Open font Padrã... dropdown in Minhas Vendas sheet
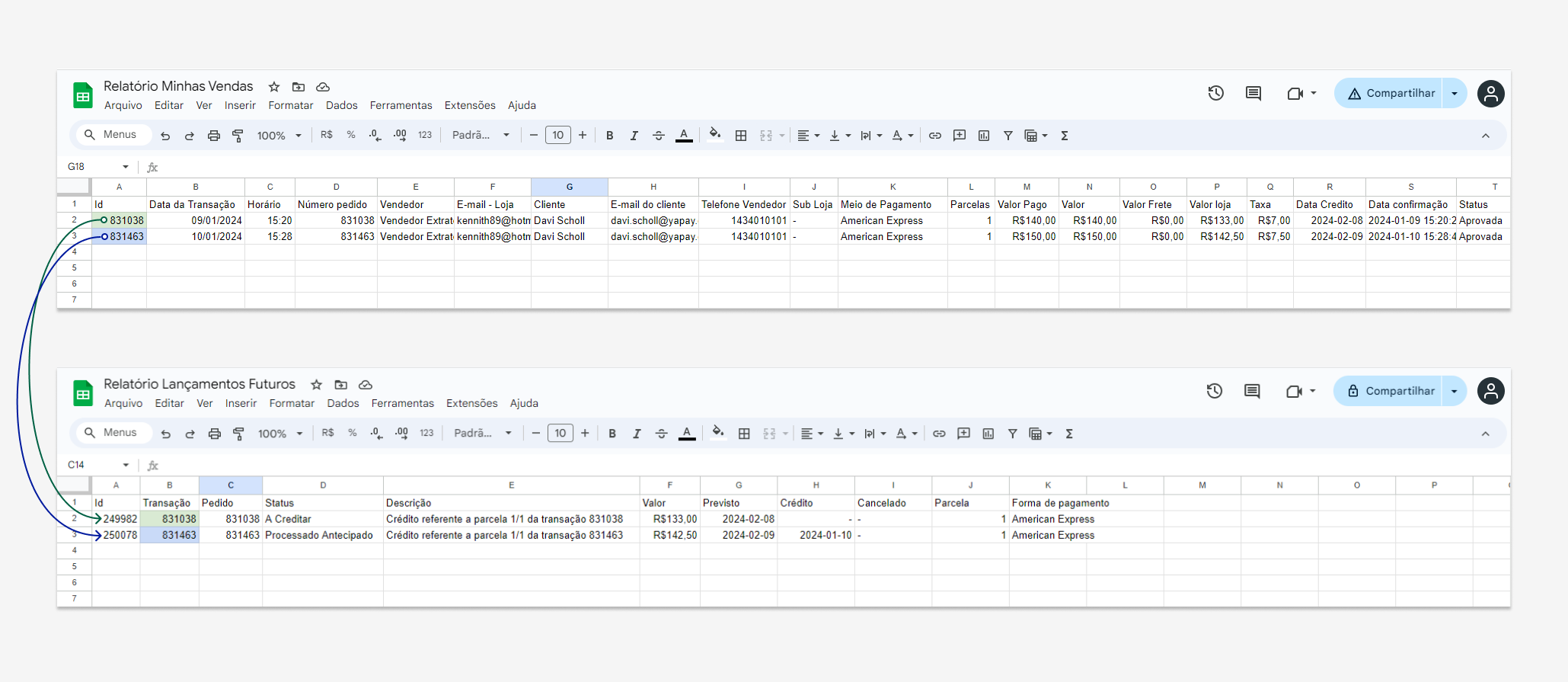1568x682 pixels. coord(481,135)
